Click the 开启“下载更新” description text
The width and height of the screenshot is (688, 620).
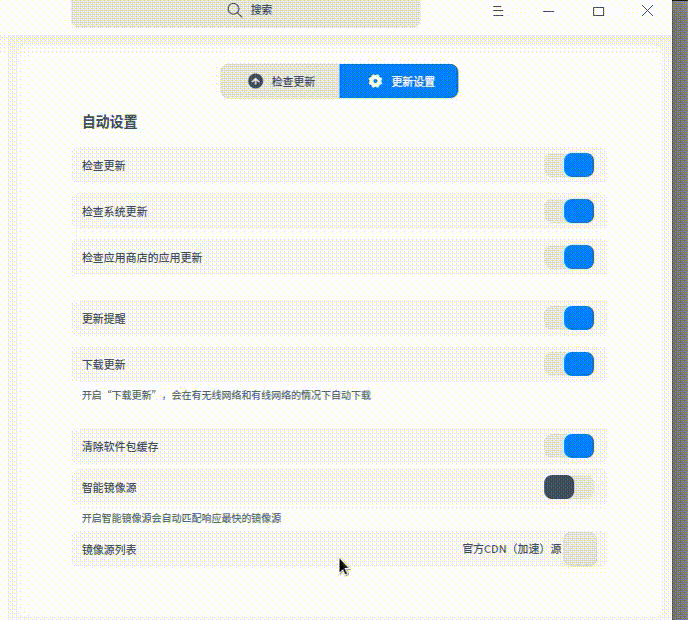click(226, 395)
